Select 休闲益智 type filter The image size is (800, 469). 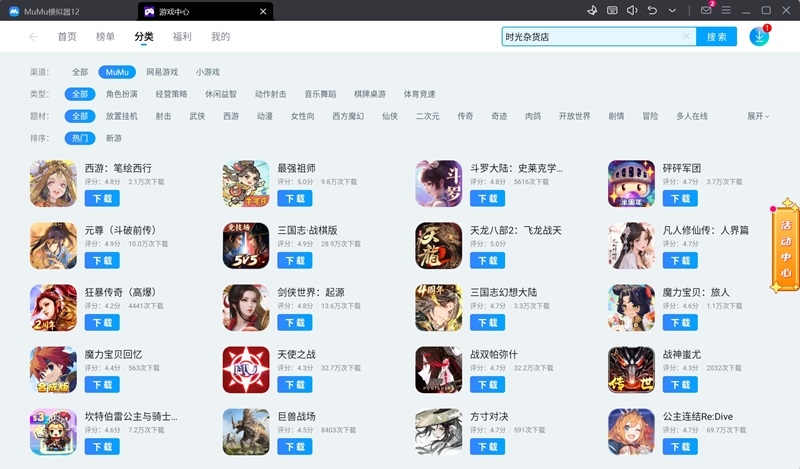[221, 94]
